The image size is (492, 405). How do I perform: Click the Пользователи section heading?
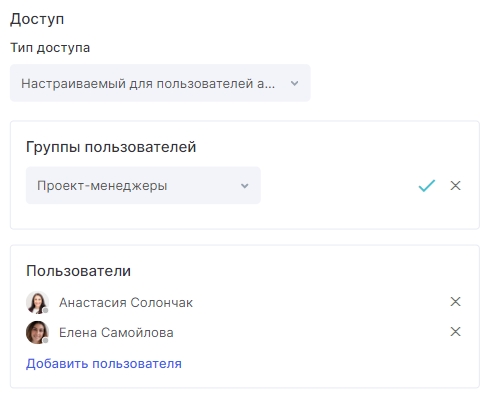coord(78,271)
